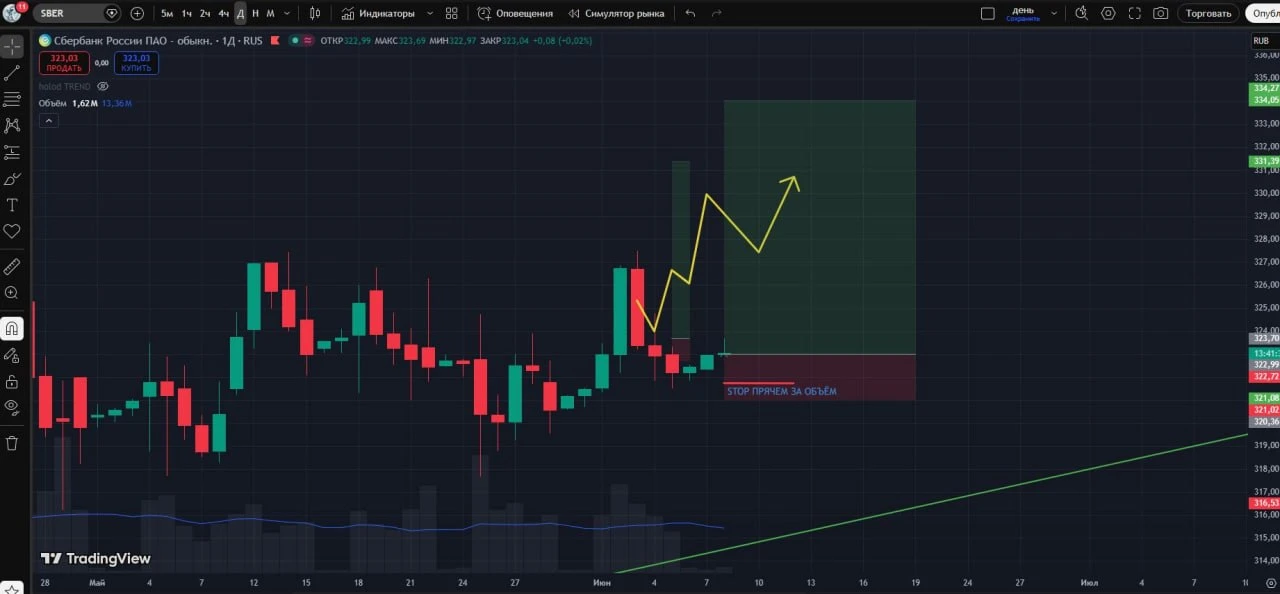This screenshot has height=594, width=1280.
Task: Open the heart icons tool
Action: (12, 231)
